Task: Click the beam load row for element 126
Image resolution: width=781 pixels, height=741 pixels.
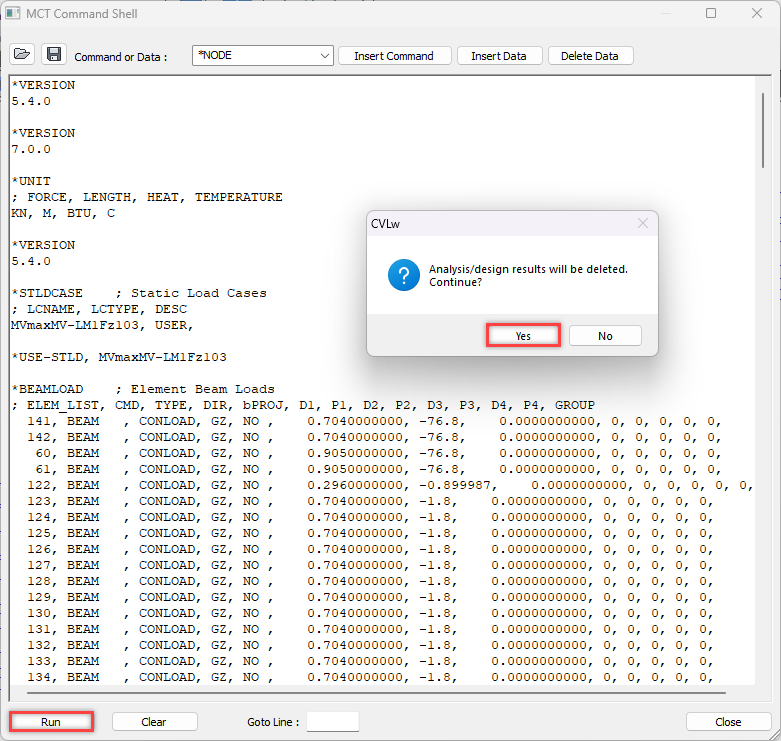Action: pos(370,549)
